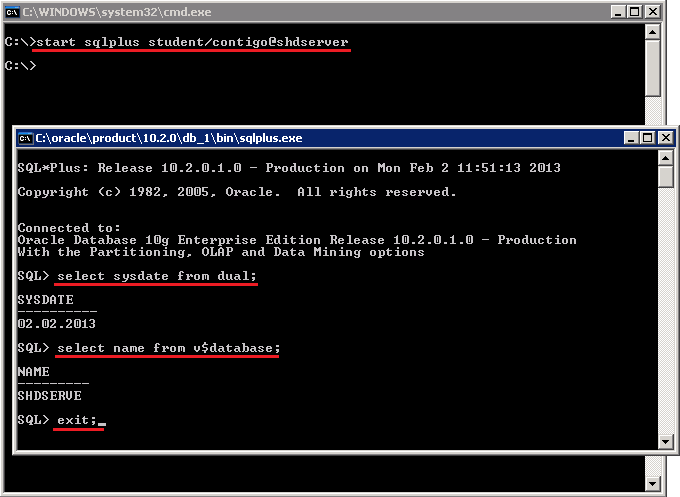
Task: Click the empty C:\> prompt in cmd window
Action: tap(20, 65)
